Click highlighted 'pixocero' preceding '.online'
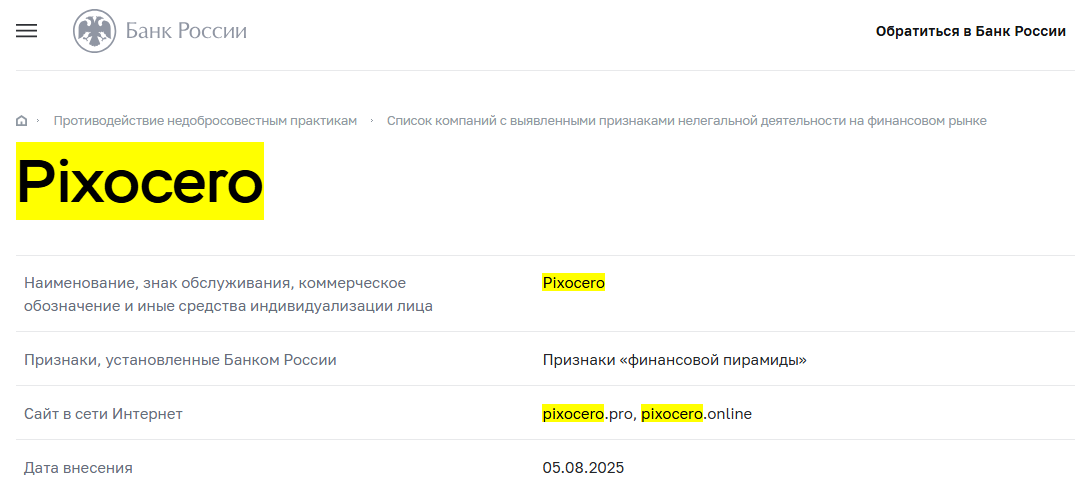1075x492 pixels. tap(673, 414)
